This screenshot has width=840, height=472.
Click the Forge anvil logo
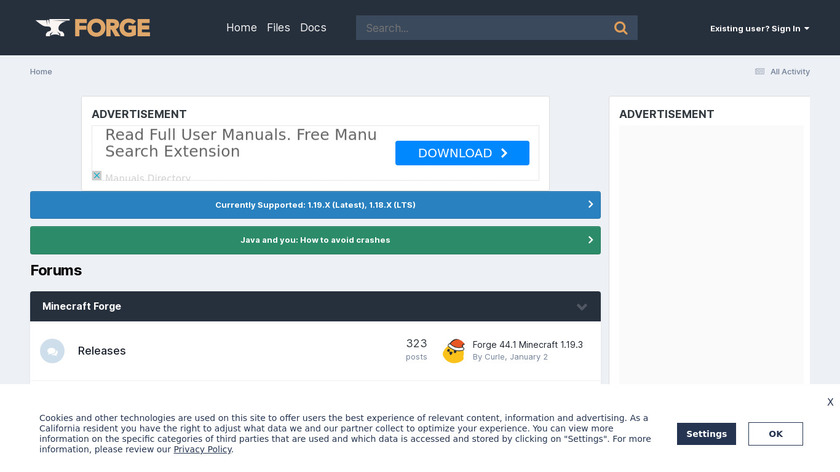[93, 28]
